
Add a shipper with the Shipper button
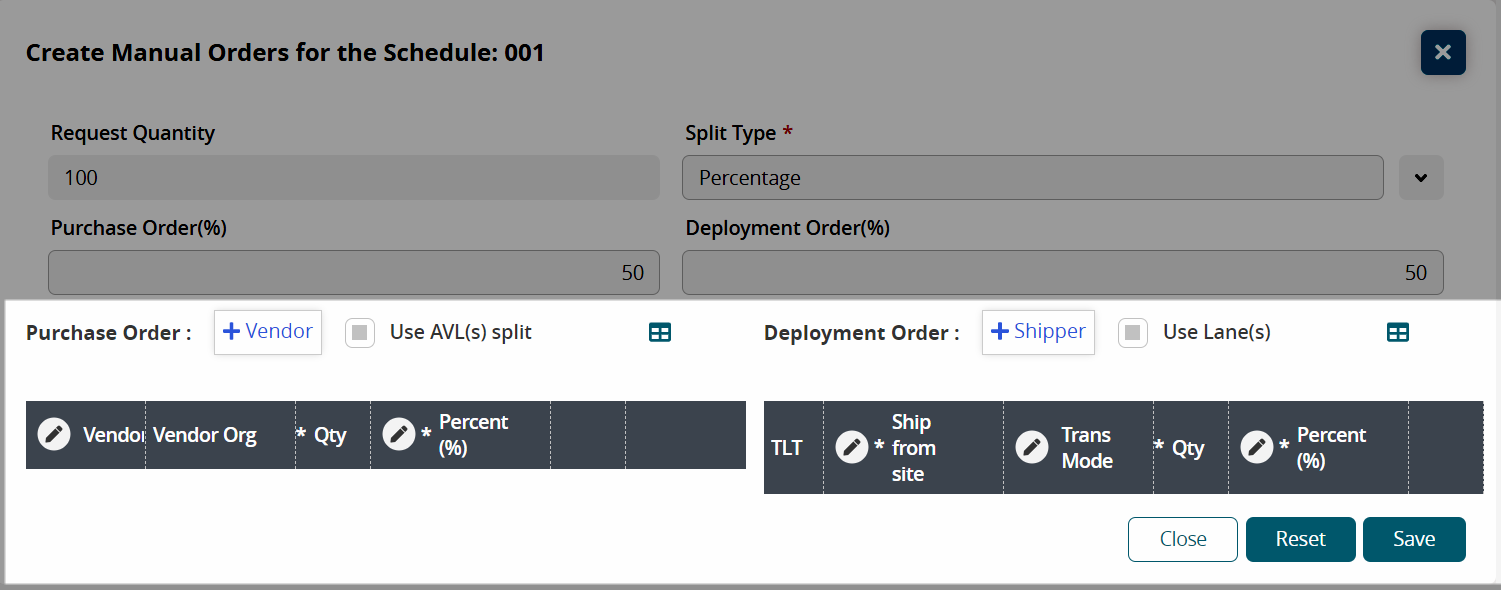[1038, 332]
